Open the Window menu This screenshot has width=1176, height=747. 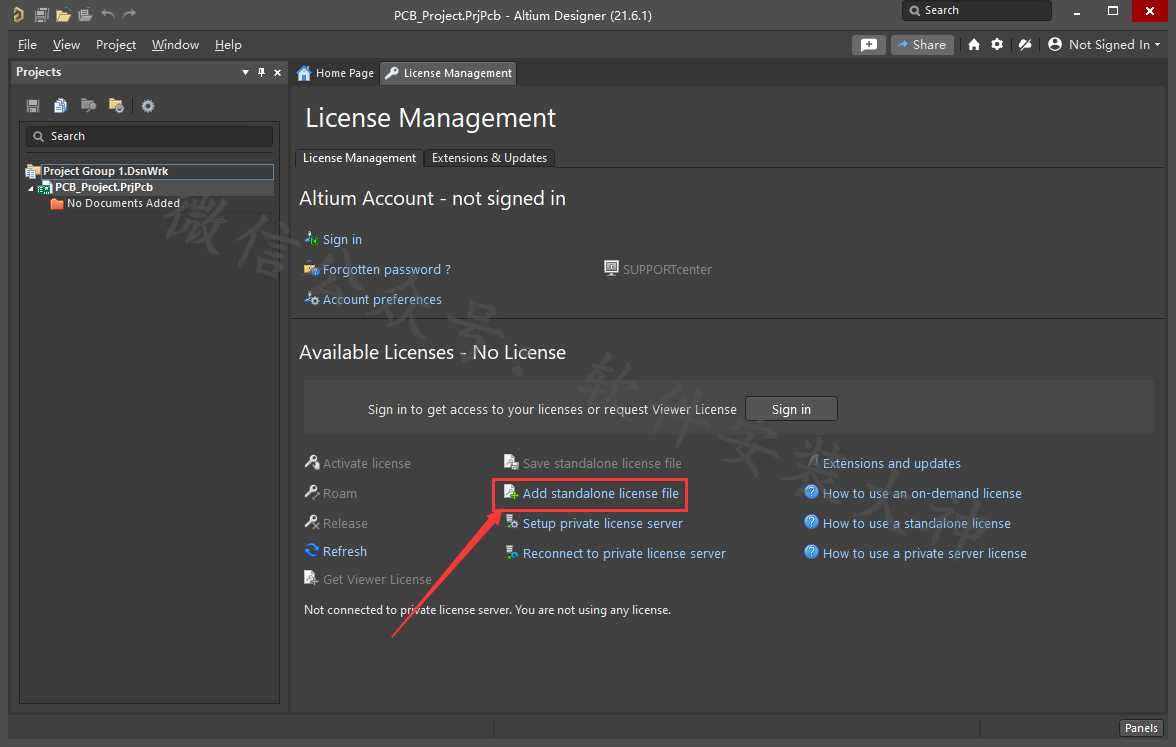[175, 45]
